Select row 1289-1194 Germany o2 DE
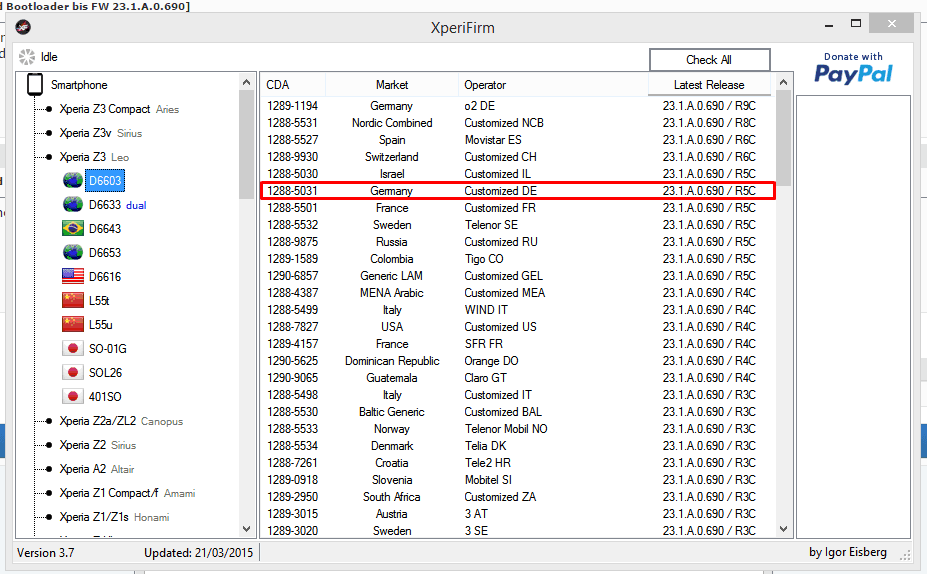927x574 pixels. tap(517, 106)
